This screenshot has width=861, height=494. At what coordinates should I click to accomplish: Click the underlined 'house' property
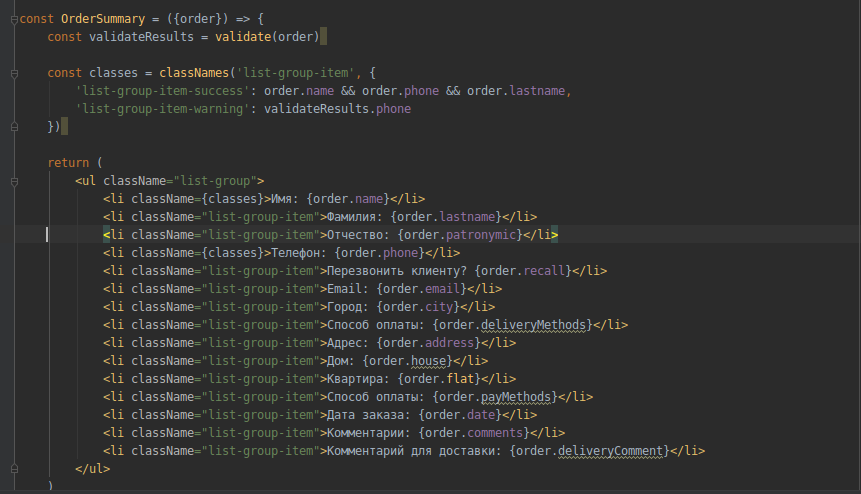428,361
